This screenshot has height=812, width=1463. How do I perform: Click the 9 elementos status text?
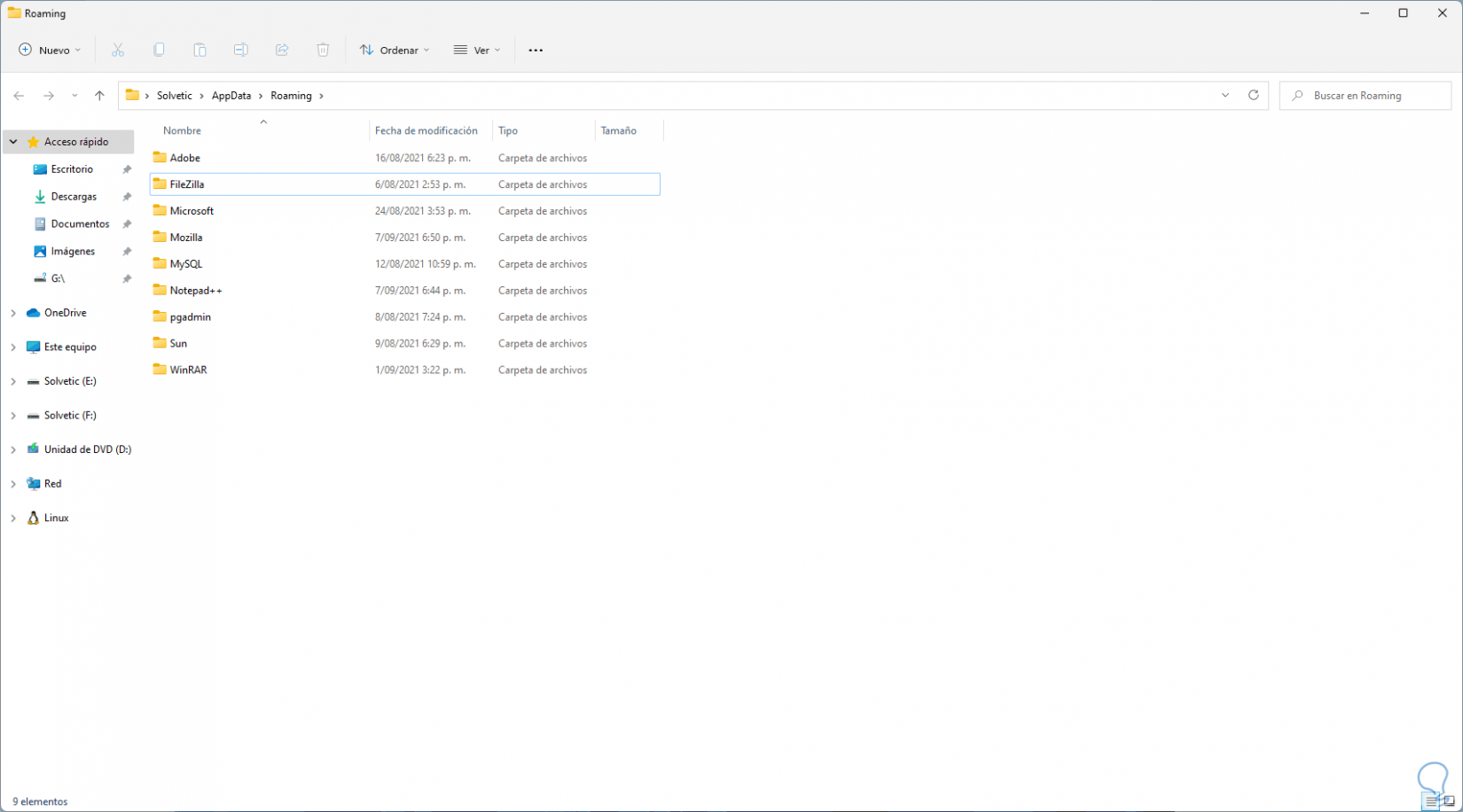point(40,801)
